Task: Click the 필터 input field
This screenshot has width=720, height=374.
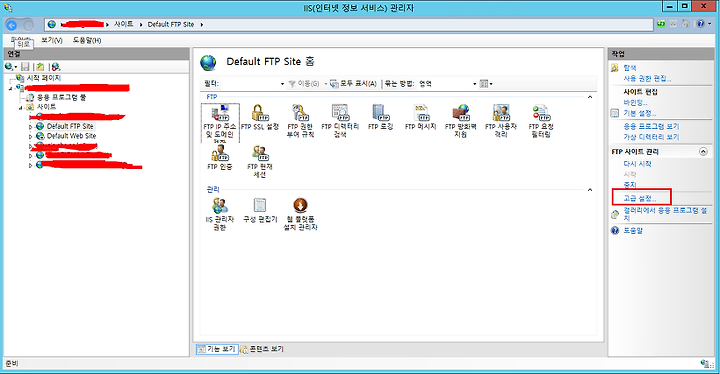Action: (250, 84)
